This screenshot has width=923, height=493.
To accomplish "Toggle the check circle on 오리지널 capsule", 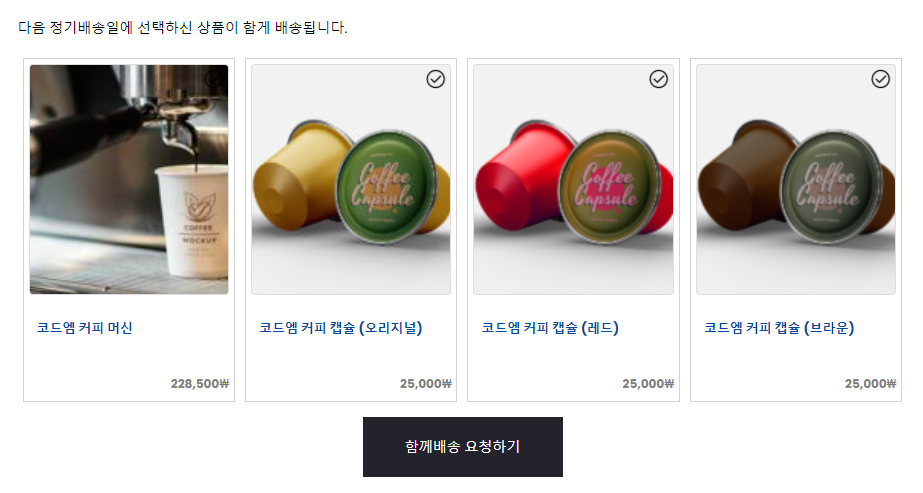I will pyautogui.click(x=436, y=79).
